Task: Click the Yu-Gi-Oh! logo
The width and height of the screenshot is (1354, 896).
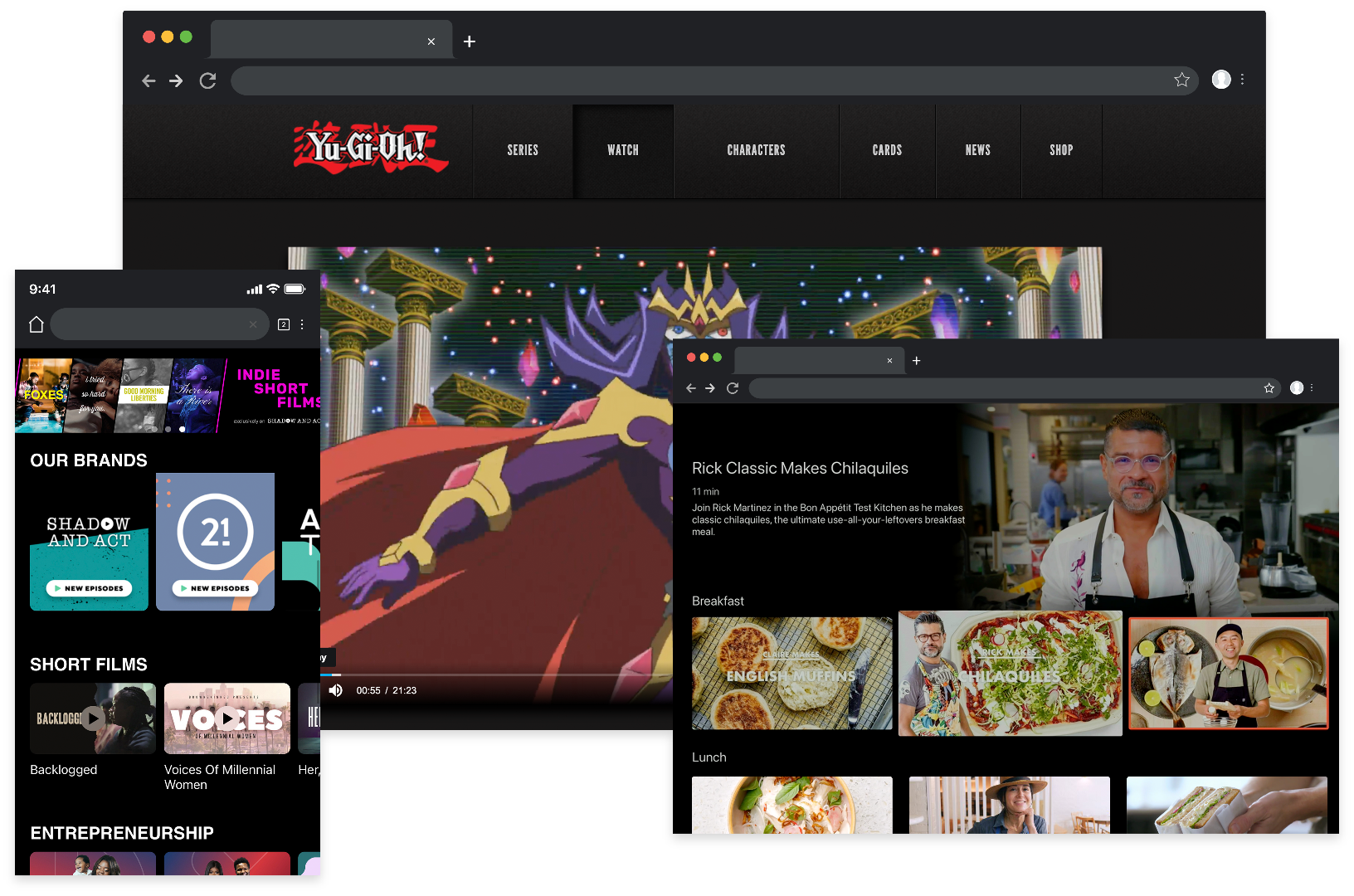Action: point(370,148)
